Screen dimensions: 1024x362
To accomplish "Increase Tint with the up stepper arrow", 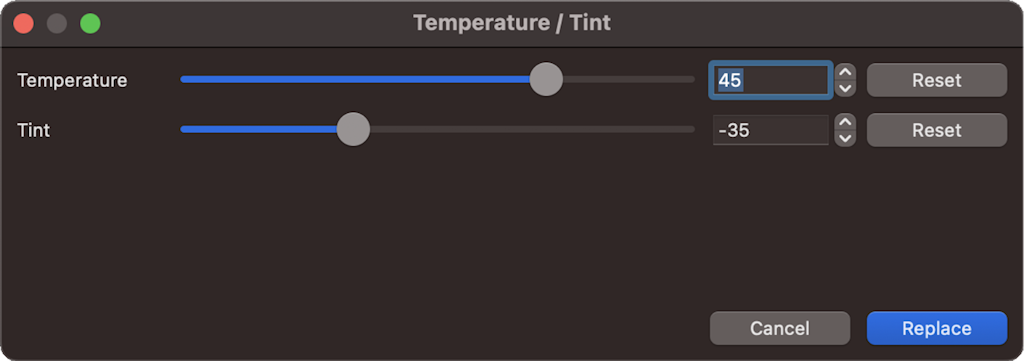I will click(845, 122).
